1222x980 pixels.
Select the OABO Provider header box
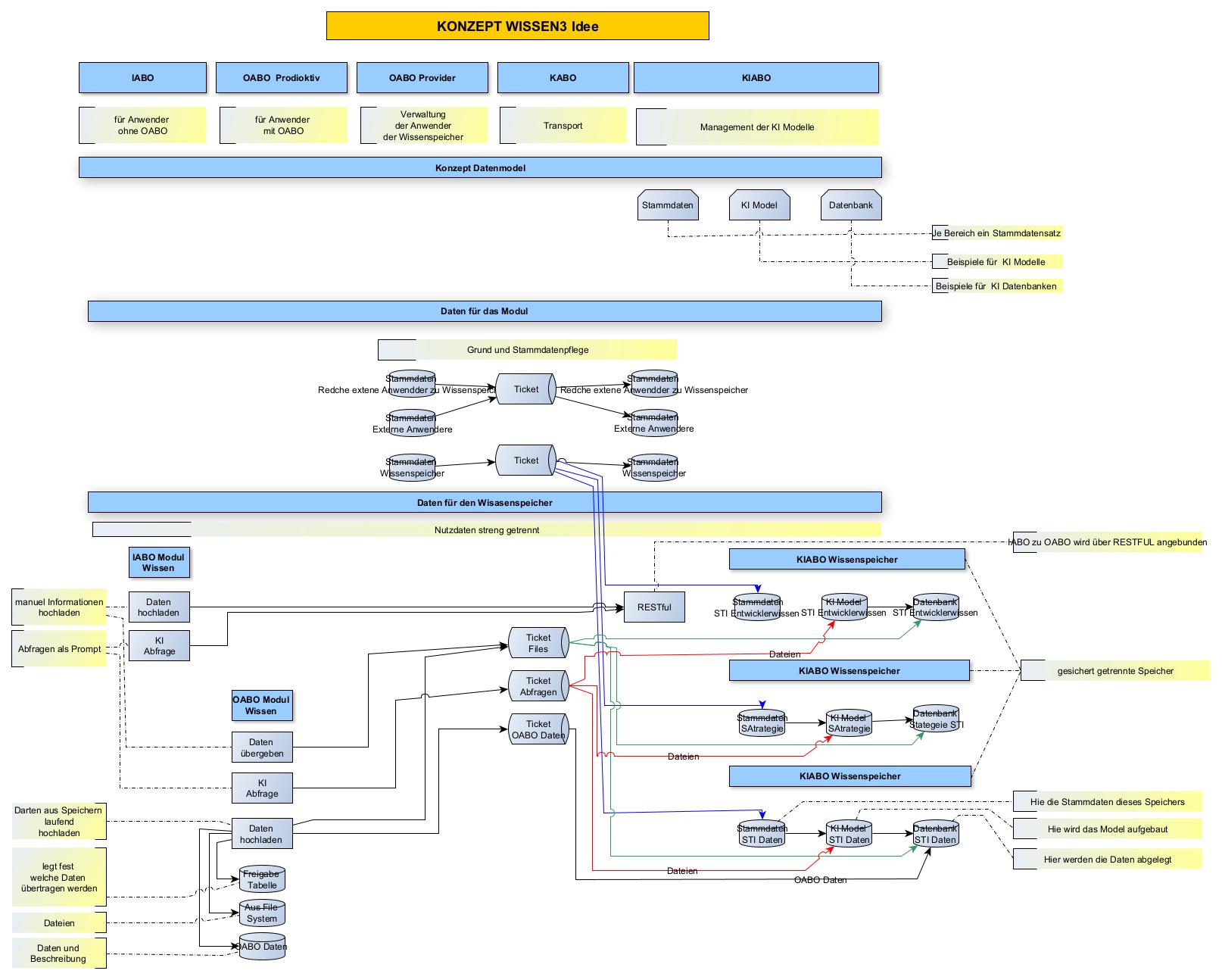(422, 78)
